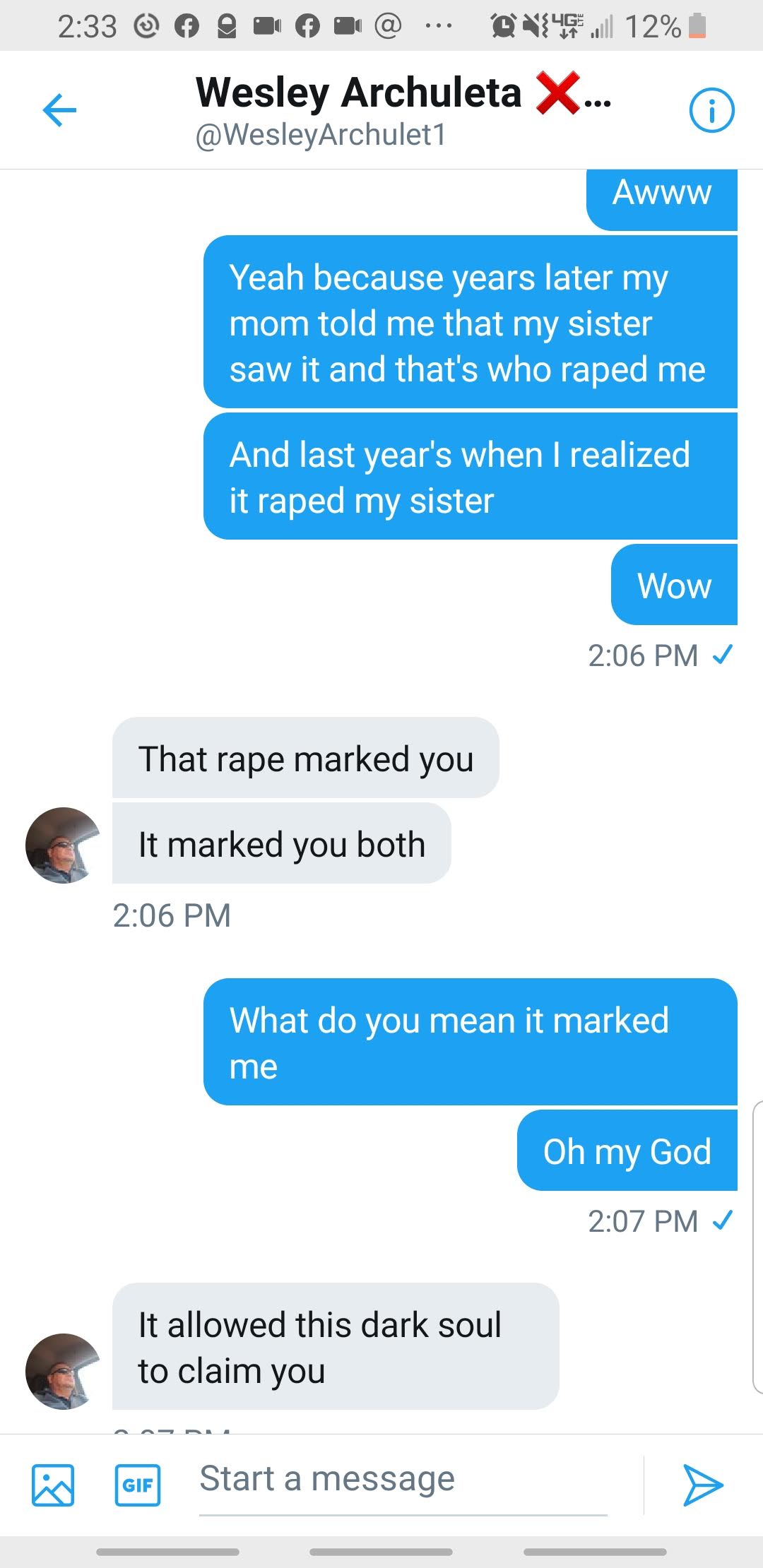Tap the Wesley Archuleta name header
763x1568 pixels.
[358, 93]
